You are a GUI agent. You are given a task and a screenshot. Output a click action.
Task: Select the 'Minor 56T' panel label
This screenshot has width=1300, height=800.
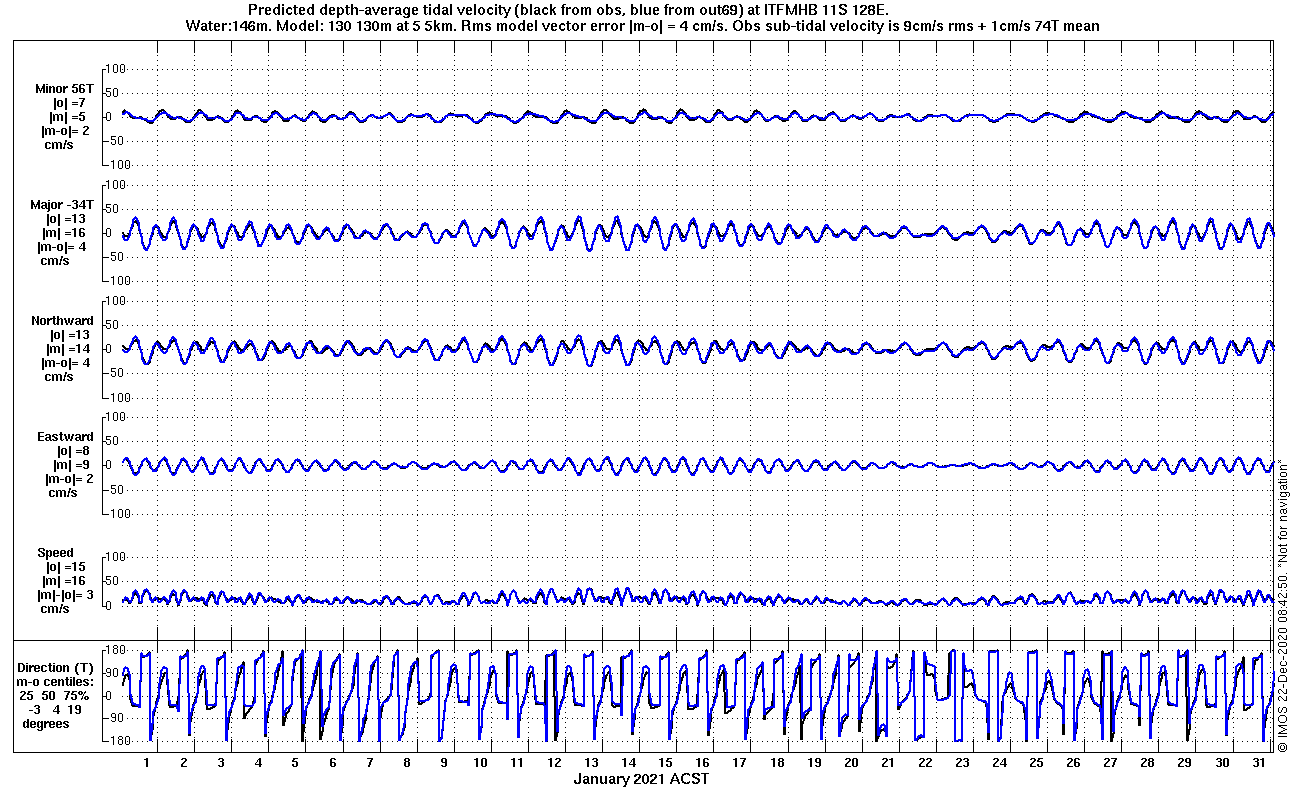pyautogui.click(x=64, y=88)
